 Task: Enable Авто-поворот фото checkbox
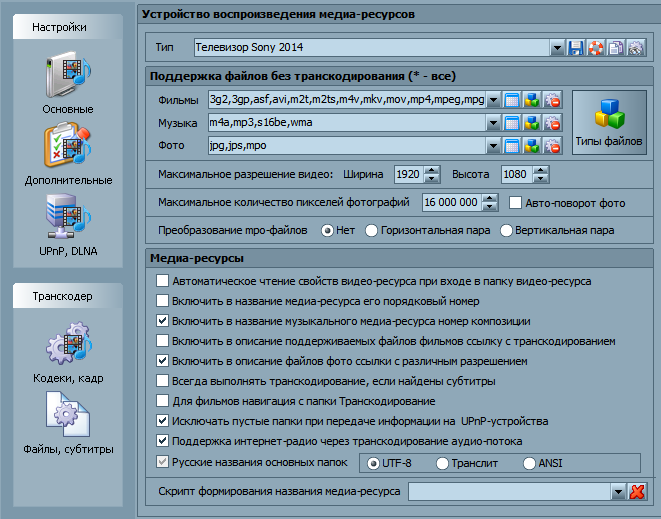coord(516,203)
